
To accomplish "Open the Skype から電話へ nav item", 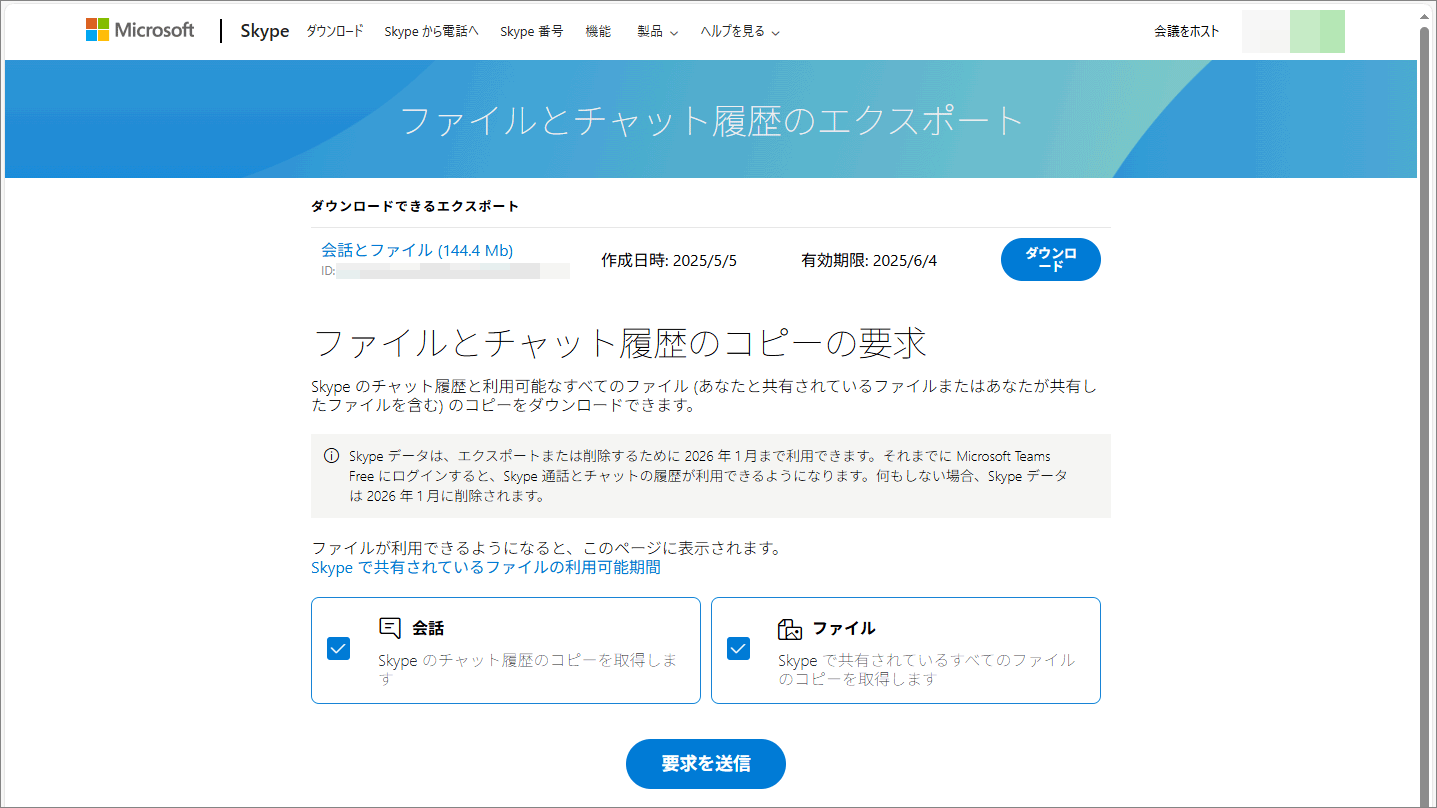I will 432,31.
